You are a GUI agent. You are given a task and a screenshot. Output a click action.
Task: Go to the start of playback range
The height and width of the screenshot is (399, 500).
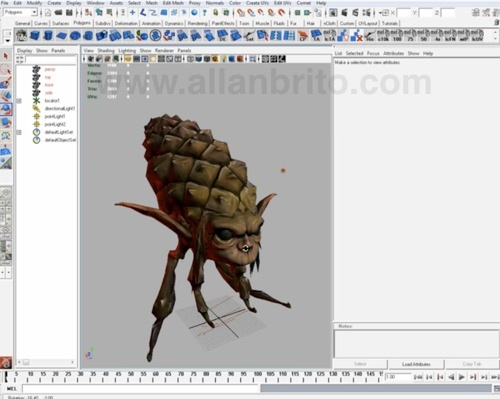click(418, 377)
